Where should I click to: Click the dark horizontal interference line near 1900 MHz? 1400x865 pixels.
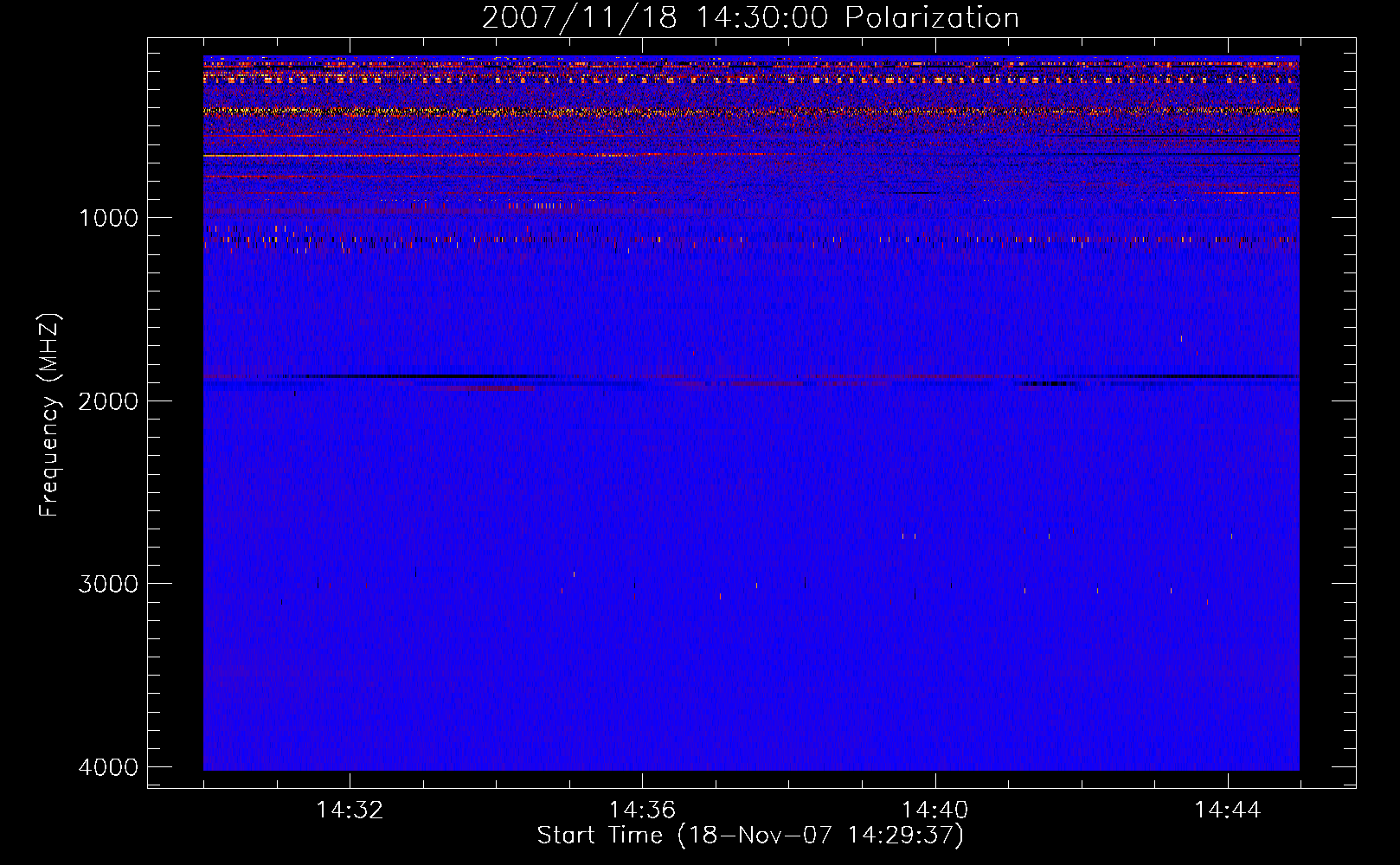click(751, 377)
